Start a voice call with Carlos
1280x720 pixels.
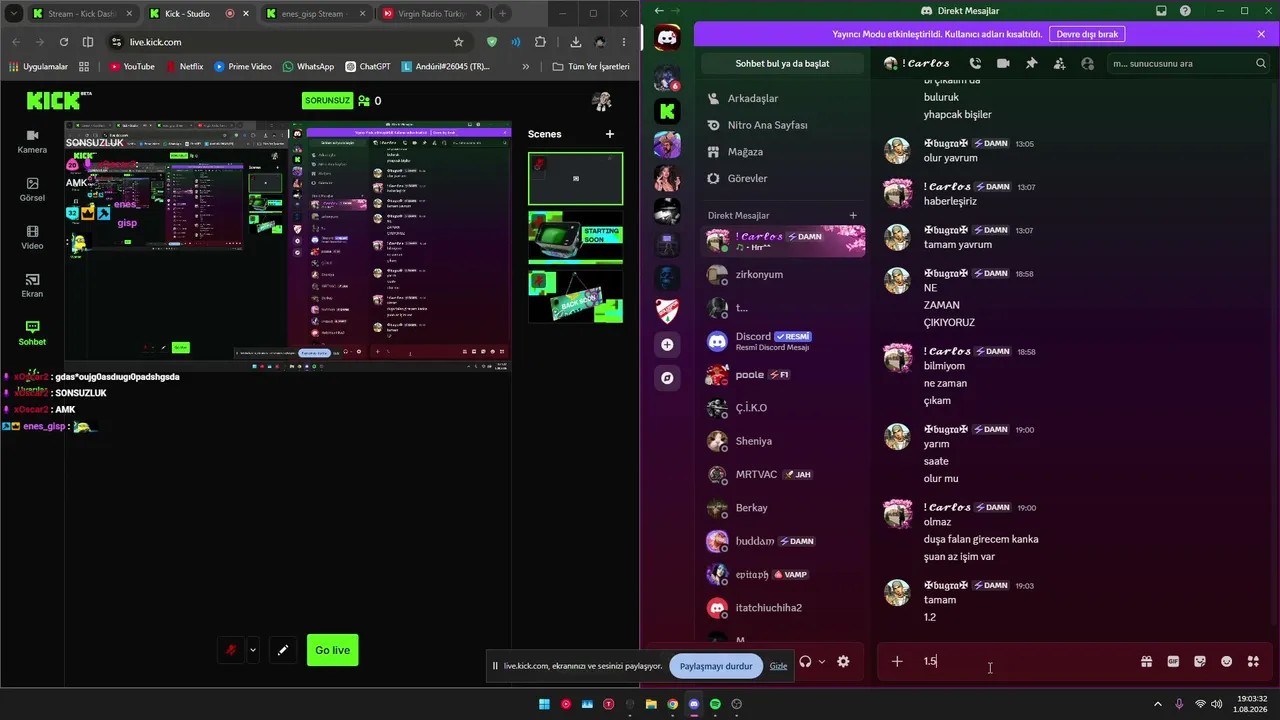[x=975, y=63]
